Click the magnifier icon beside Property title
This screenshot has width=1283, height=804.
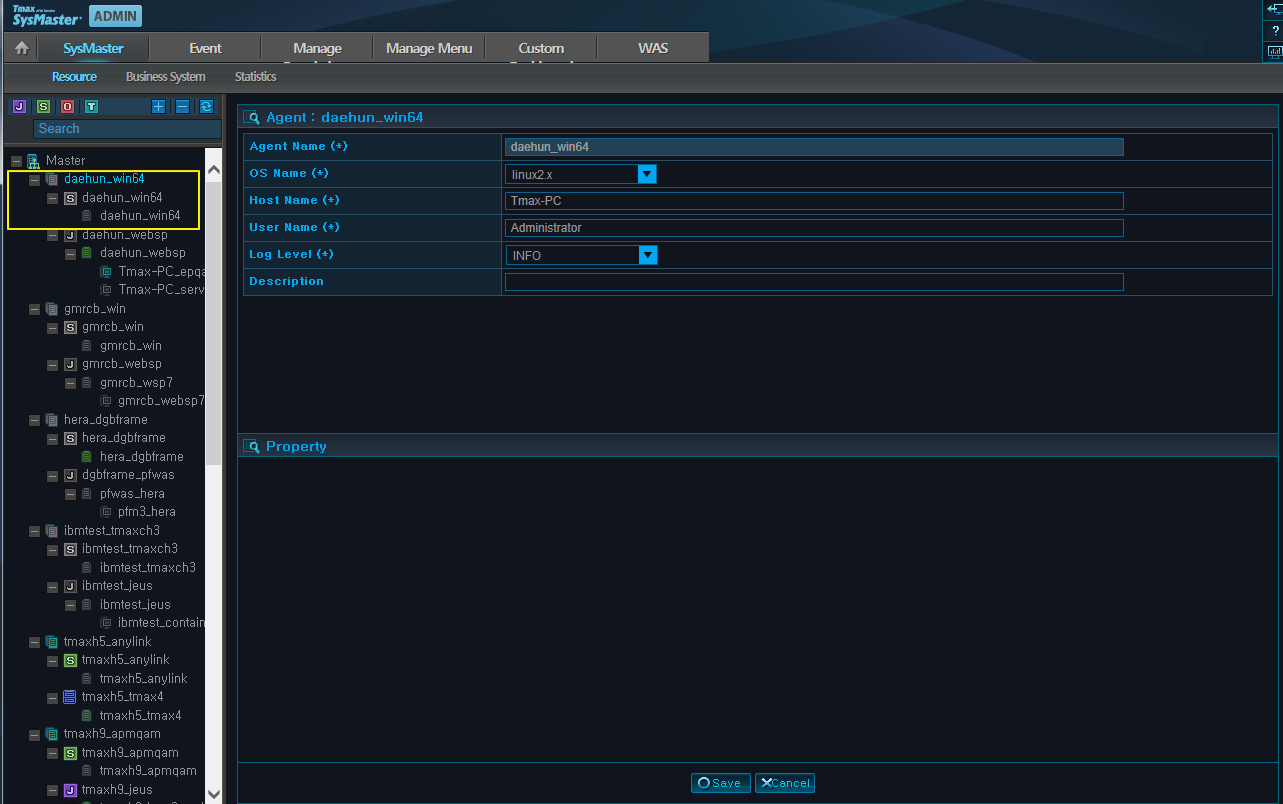252,446
